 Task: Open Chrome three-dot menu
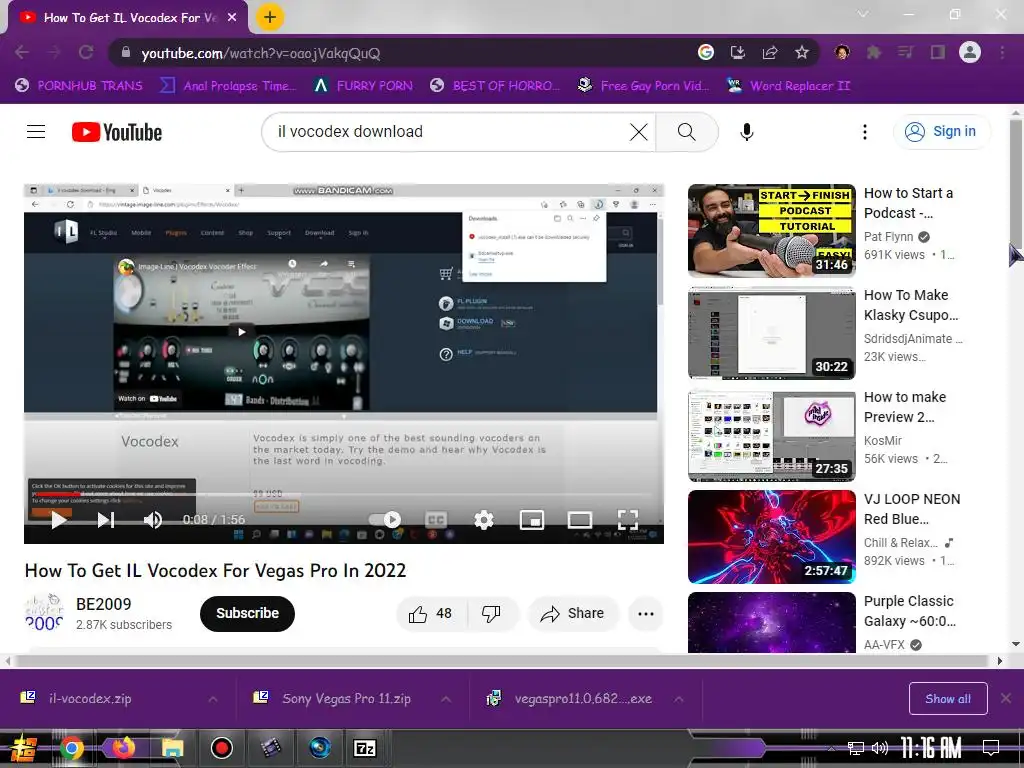[x=1002, y=52]
